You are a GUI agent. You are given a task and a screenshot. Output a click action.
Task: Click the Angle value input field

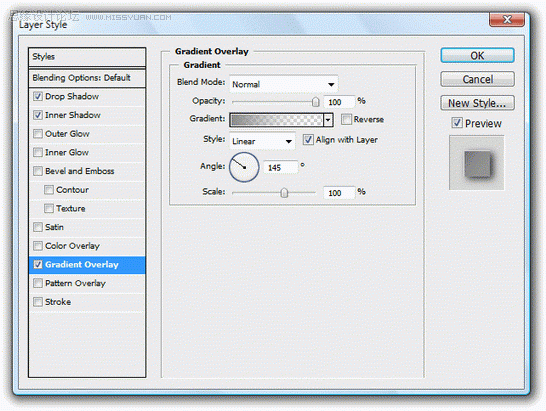tap(281, 168)
